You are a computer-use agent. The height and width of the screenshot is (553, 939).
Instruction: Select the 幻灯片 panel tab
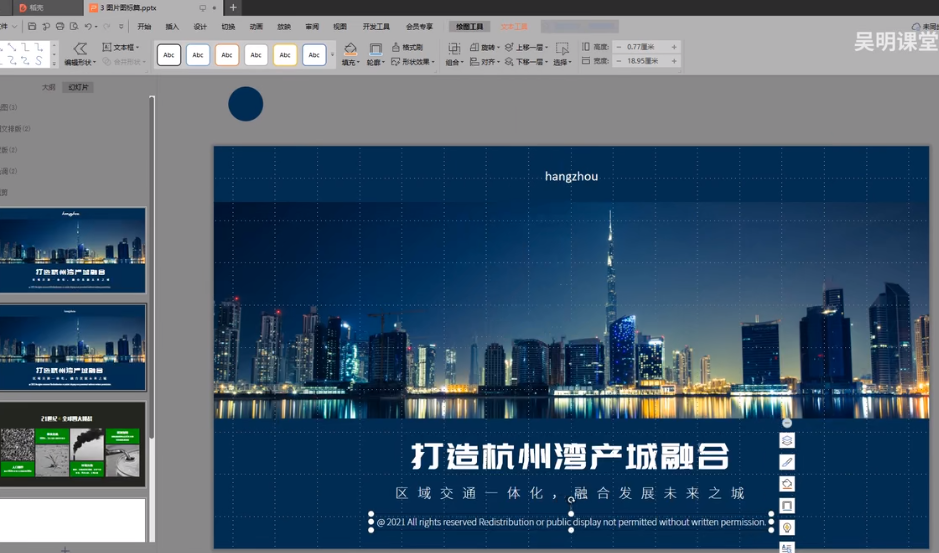coord(78,87)
